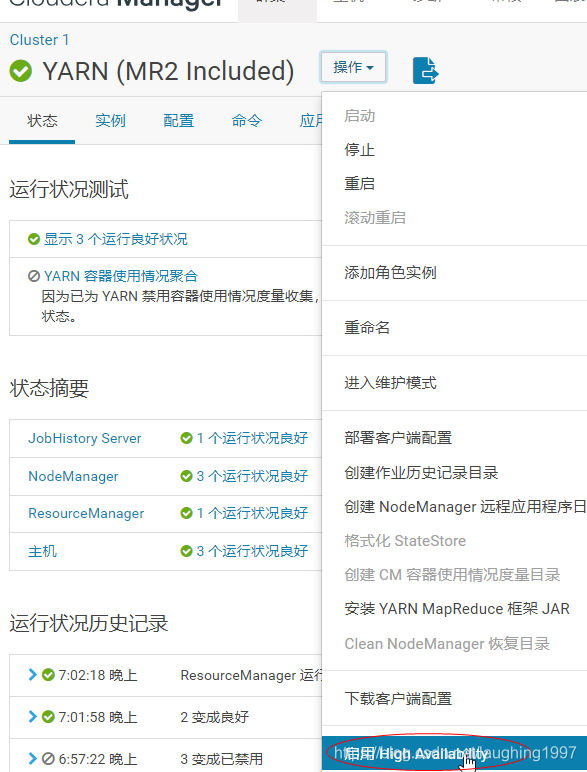Switch to the 状态 tab

[42, 121]
